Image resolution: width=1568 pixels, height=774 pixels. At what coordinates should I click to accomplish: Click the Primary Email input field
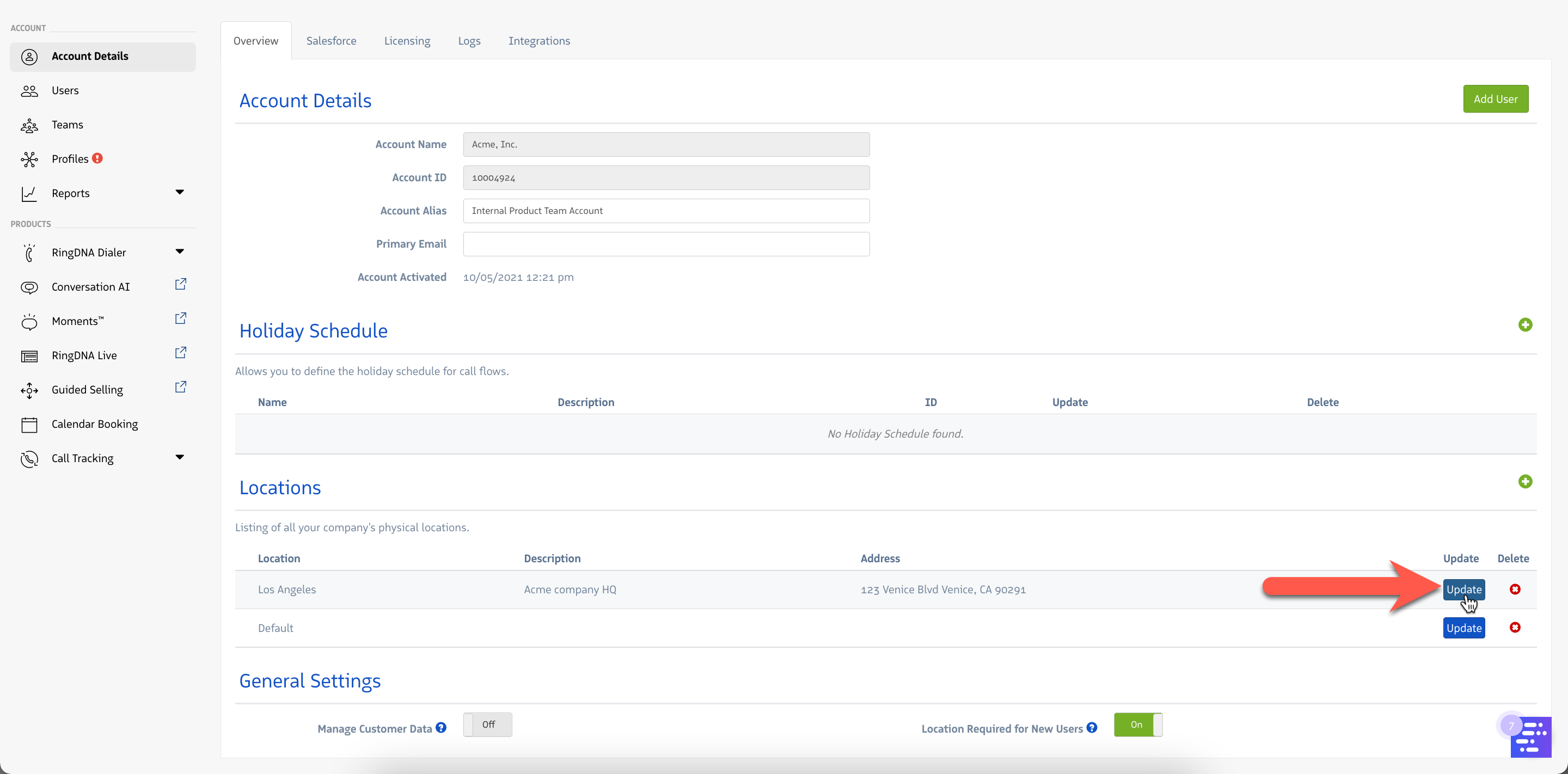tap(666, 244)
